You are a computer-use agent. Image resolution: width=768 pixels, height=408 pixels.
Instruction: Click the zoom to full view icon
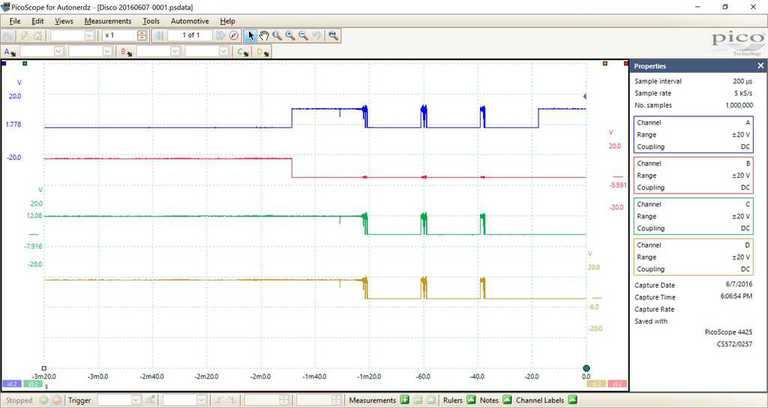pyautogui.click(x=333, y=35)
